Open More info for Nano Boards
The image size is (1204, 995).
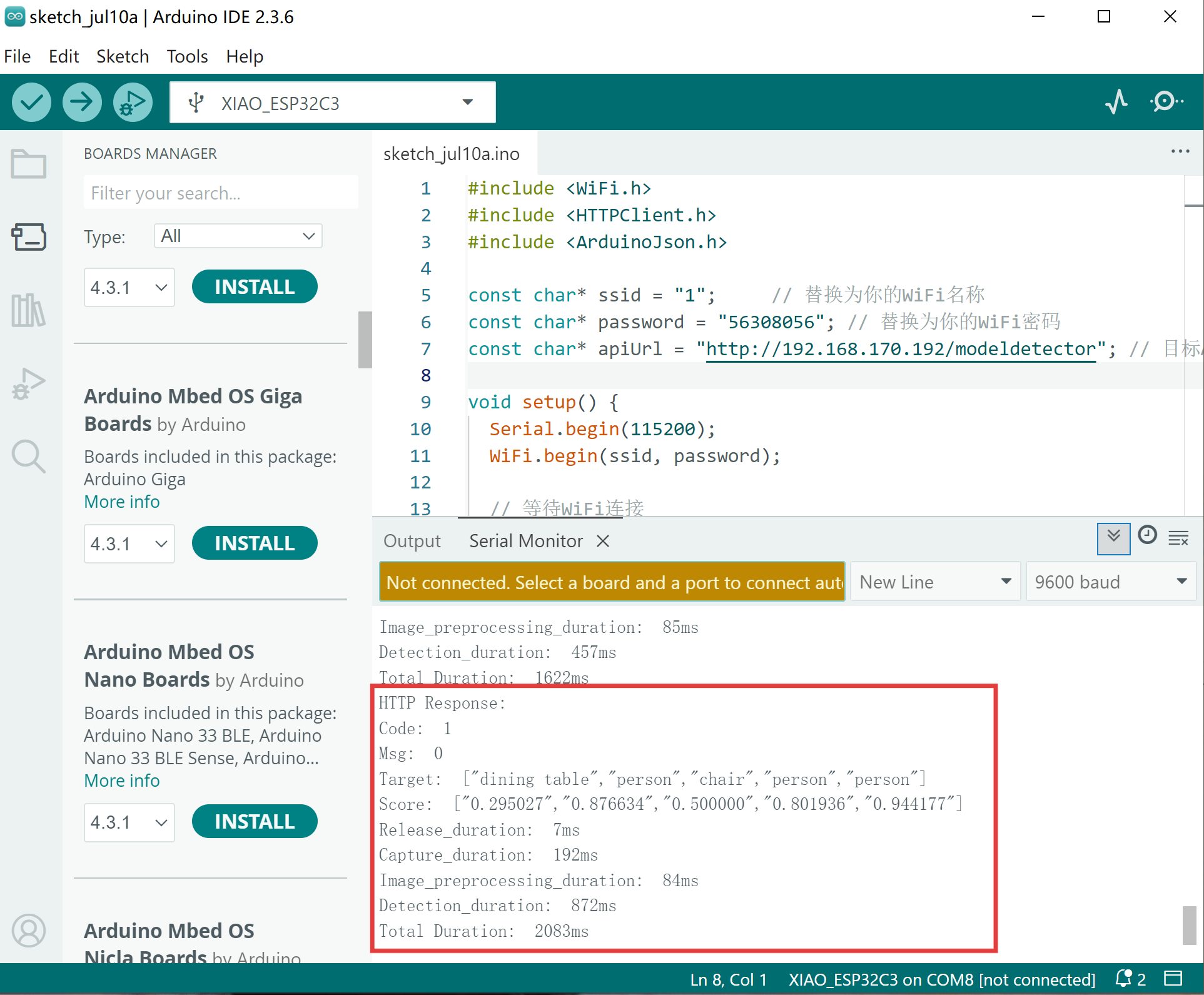[x=122, y=780]
